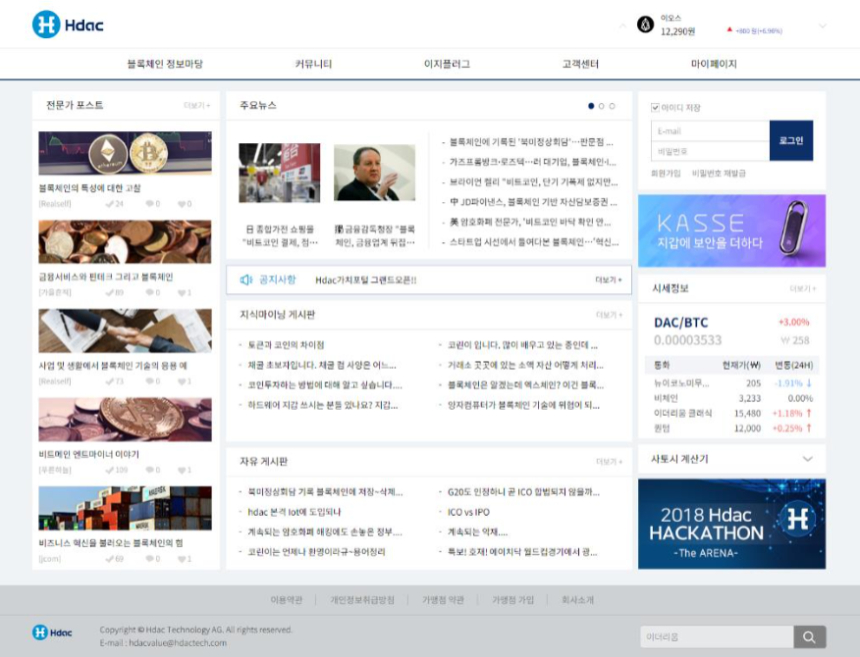Toggle the 아이디 저장 checkbox

(656, 108)
